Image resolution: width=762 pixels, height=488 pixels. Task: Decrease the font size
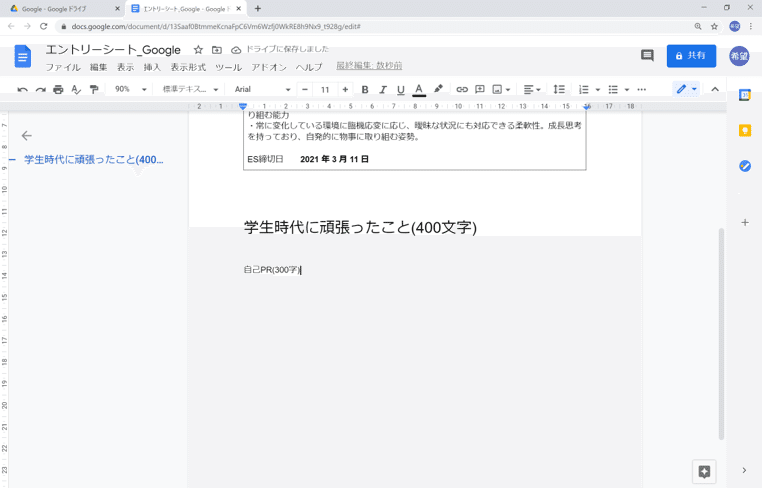click(305, 89)
